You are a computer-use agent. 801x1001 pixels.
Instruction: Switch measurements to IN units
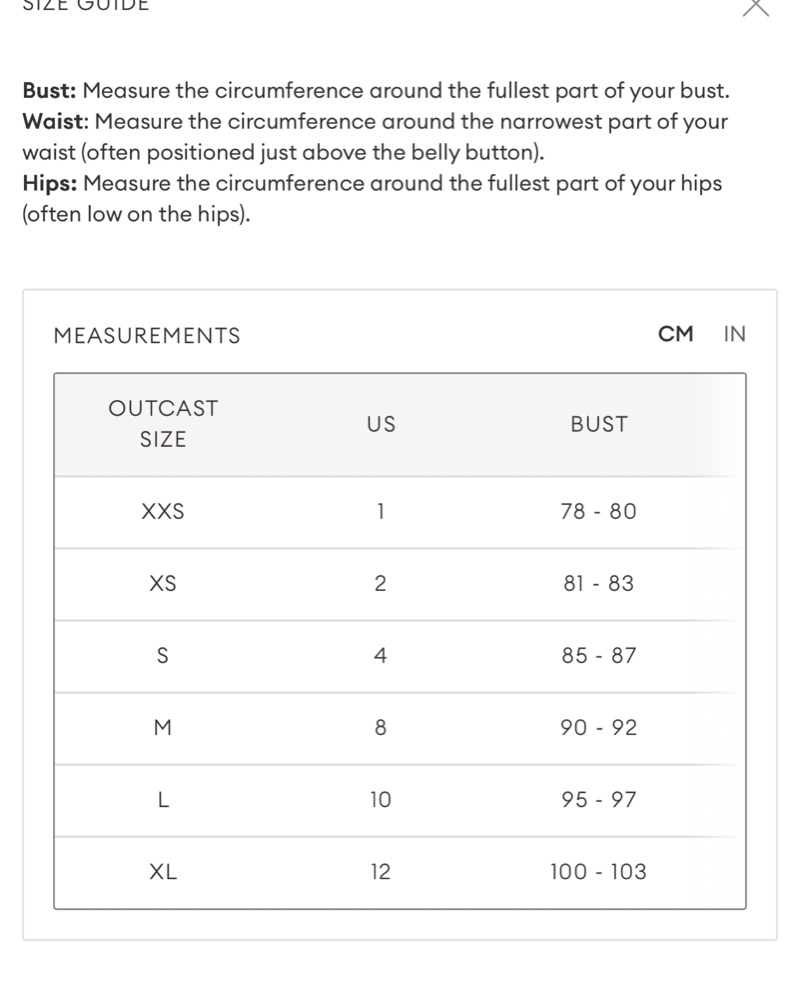click(735, 334)
